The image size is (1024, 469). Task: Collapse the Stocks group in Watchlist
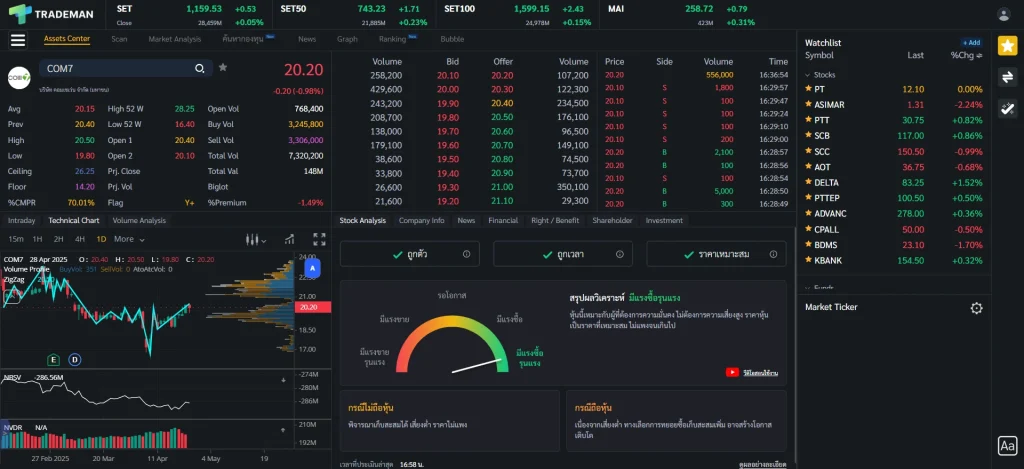click(x=809, y=75)
